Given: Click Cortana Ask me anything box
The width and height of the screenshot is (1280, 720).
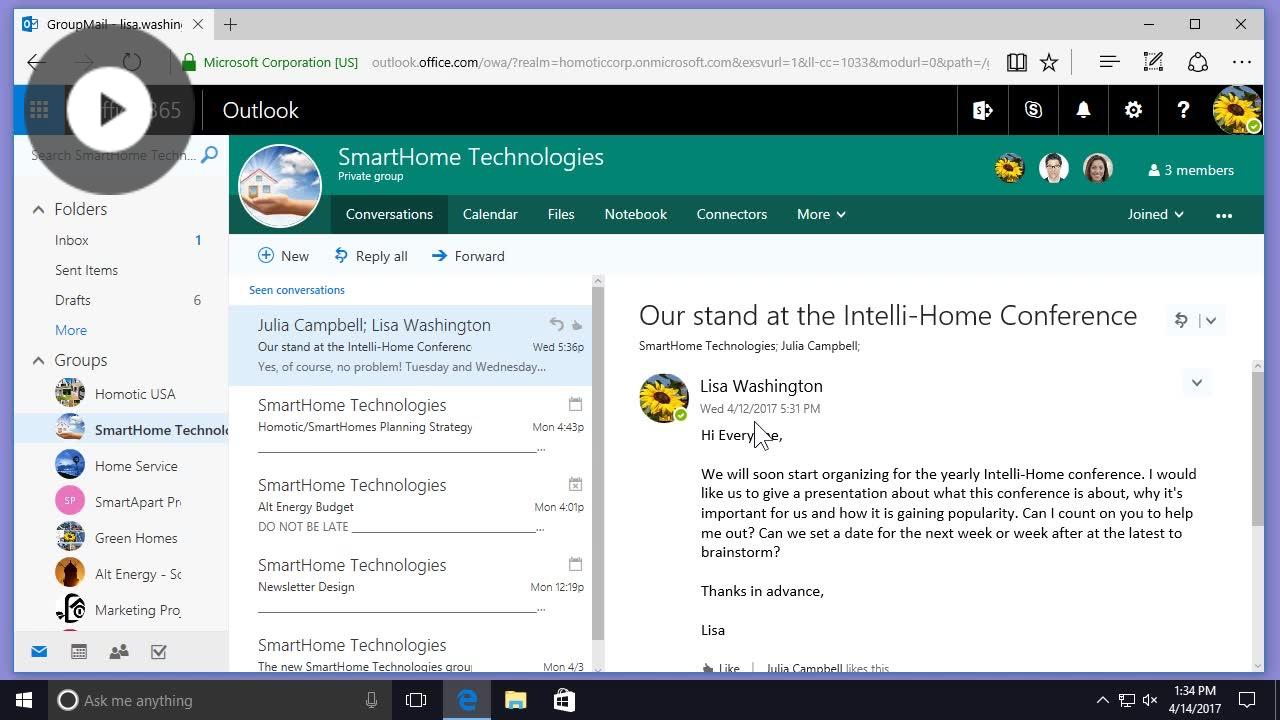Looking at the screenshot, I should point(220,700).
